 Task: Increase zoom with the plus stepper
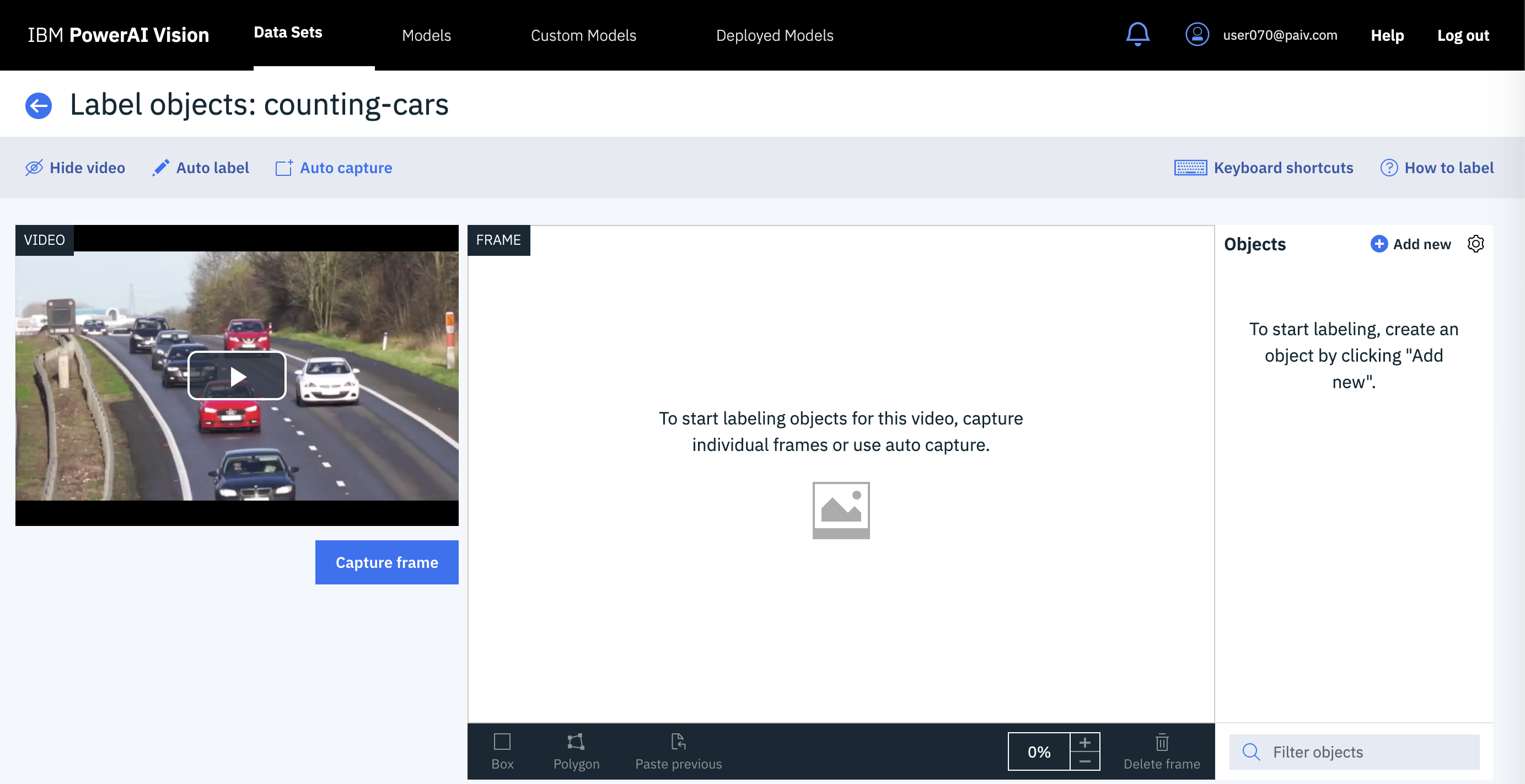click(1084, 742)
